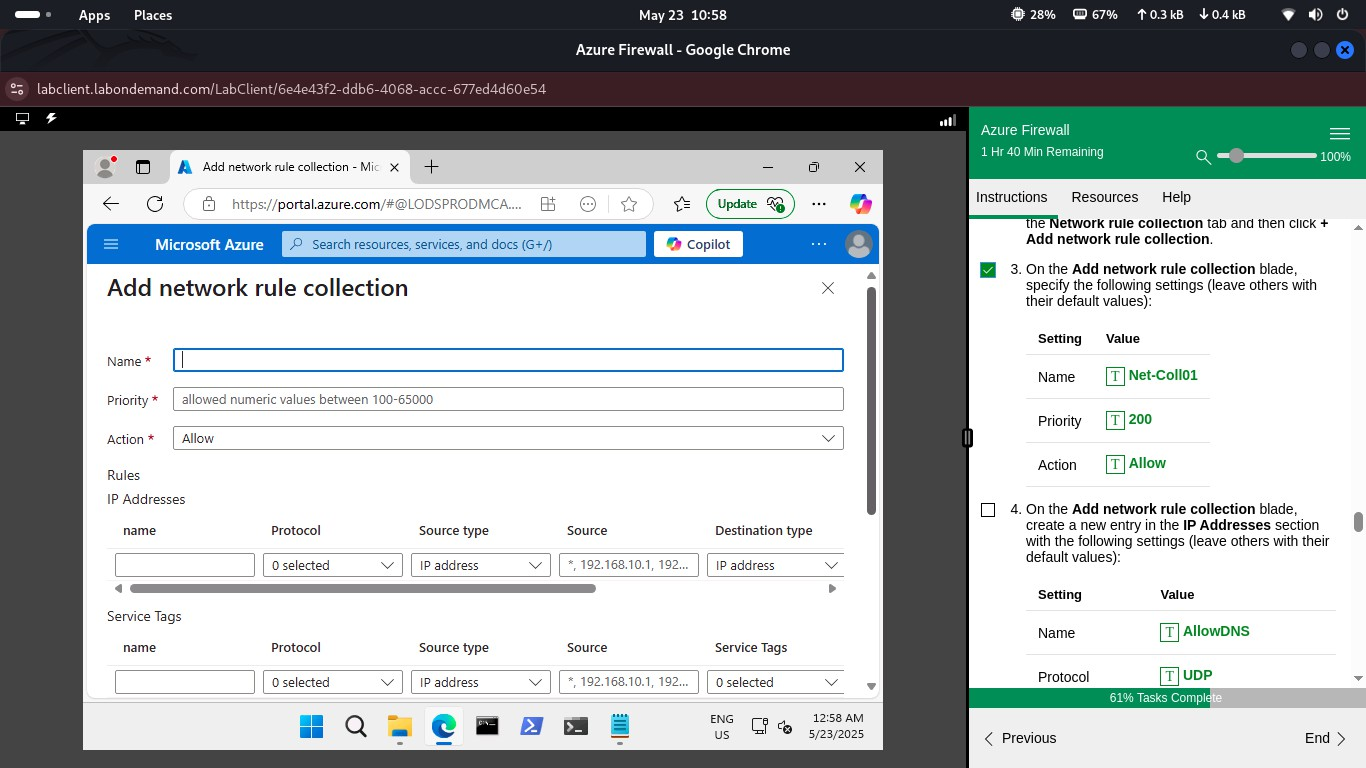Open Copilot in the Azure portal

[697, 243]
